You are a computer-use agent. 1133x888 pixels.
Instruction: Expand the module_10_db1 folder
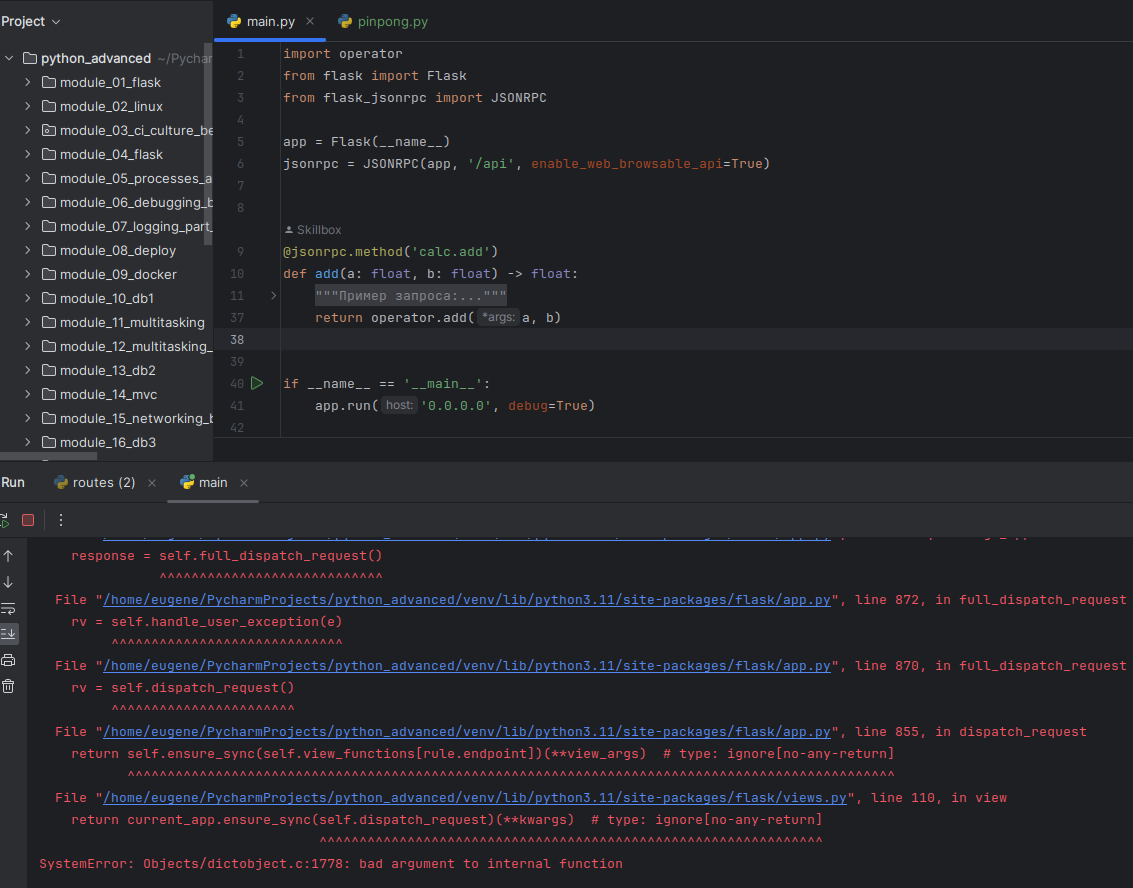click(x=27, y=298)
